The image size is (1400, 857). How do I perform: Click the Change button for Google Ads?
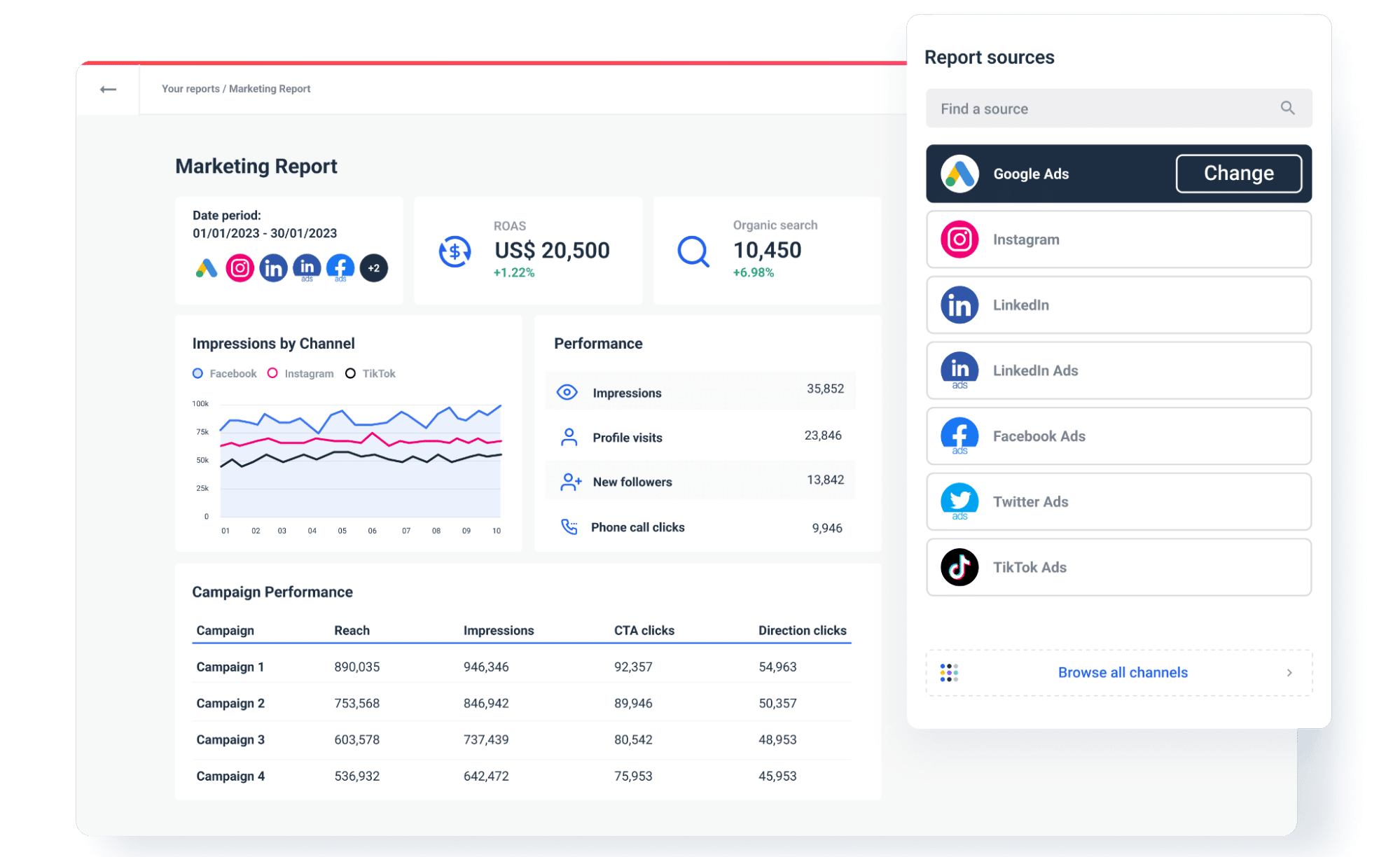click(x=1238, y=173)
